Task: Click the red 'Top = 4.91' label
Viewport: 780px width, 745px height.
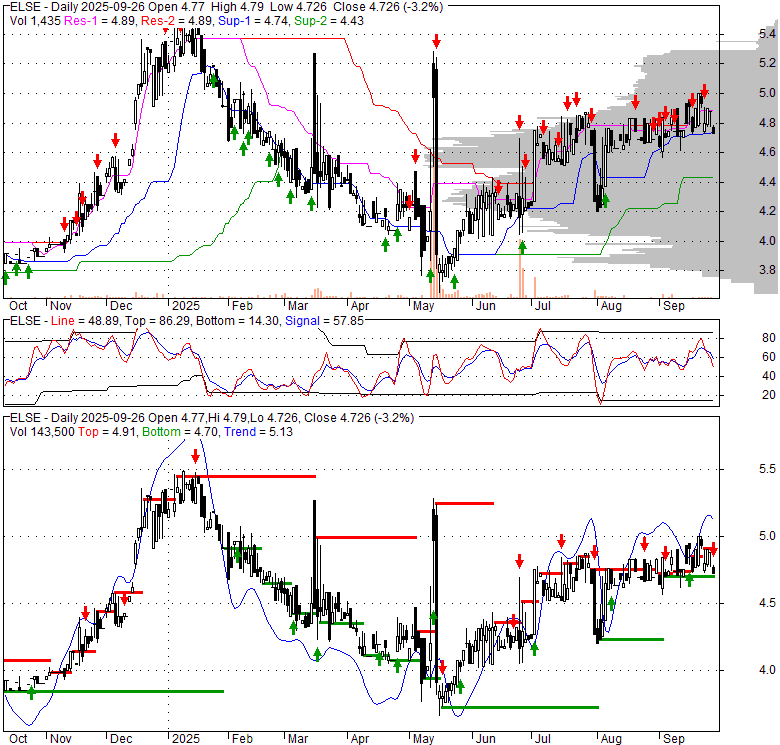Action: coord(107,432)
